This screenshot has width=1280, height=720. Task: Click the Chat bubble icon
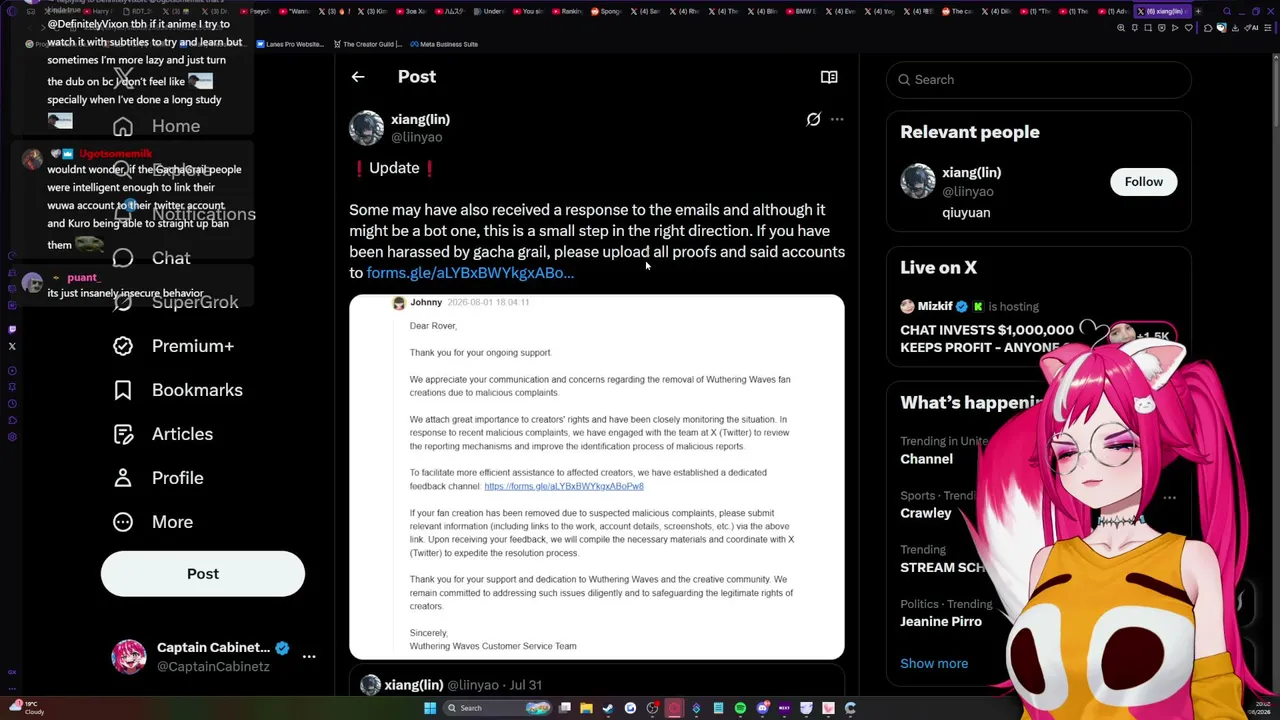point(123,258)
